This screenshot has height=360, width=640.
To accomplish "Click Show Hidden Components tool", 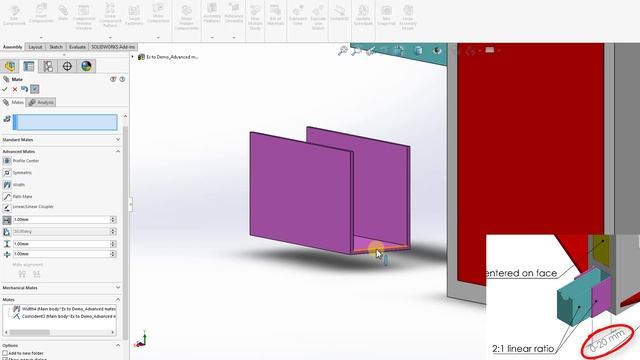I will point(187,18).
